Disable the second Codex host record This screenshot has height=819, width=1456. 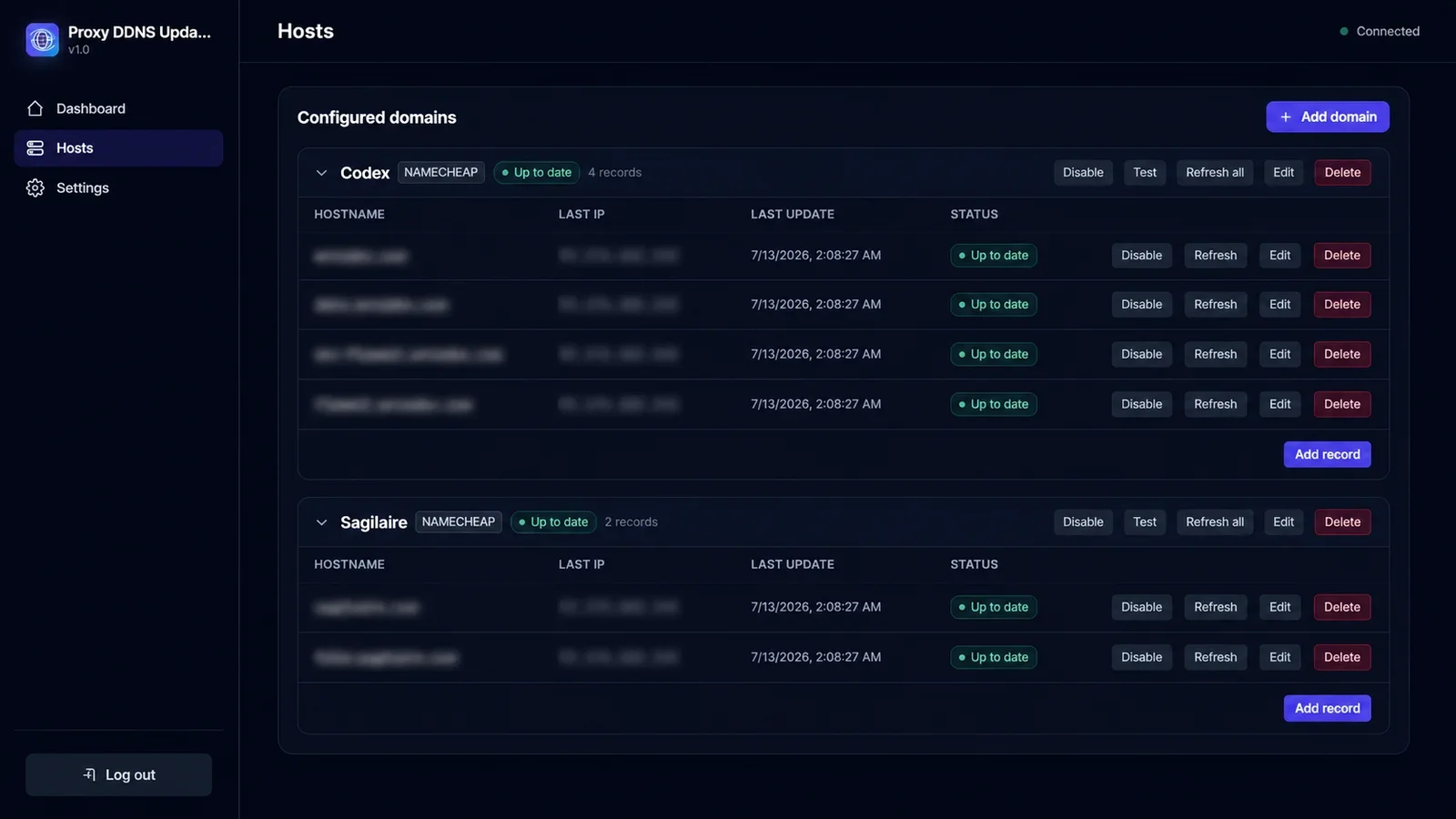point(1141,305)
